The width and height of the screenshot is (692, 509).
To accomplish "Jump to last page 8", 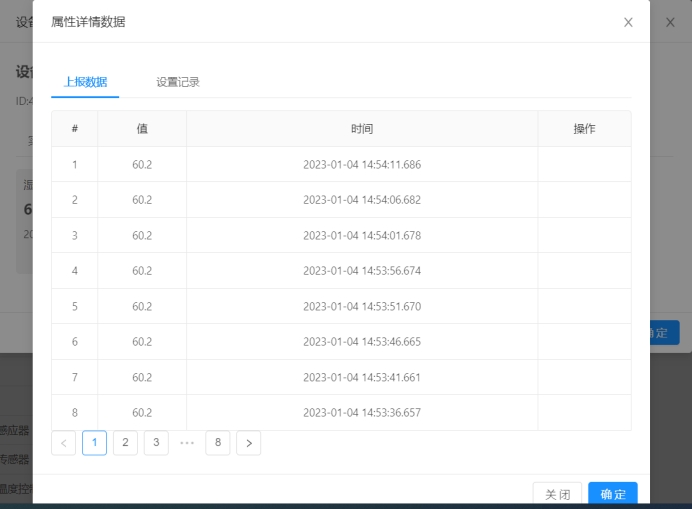I will [x=218, y=443].
